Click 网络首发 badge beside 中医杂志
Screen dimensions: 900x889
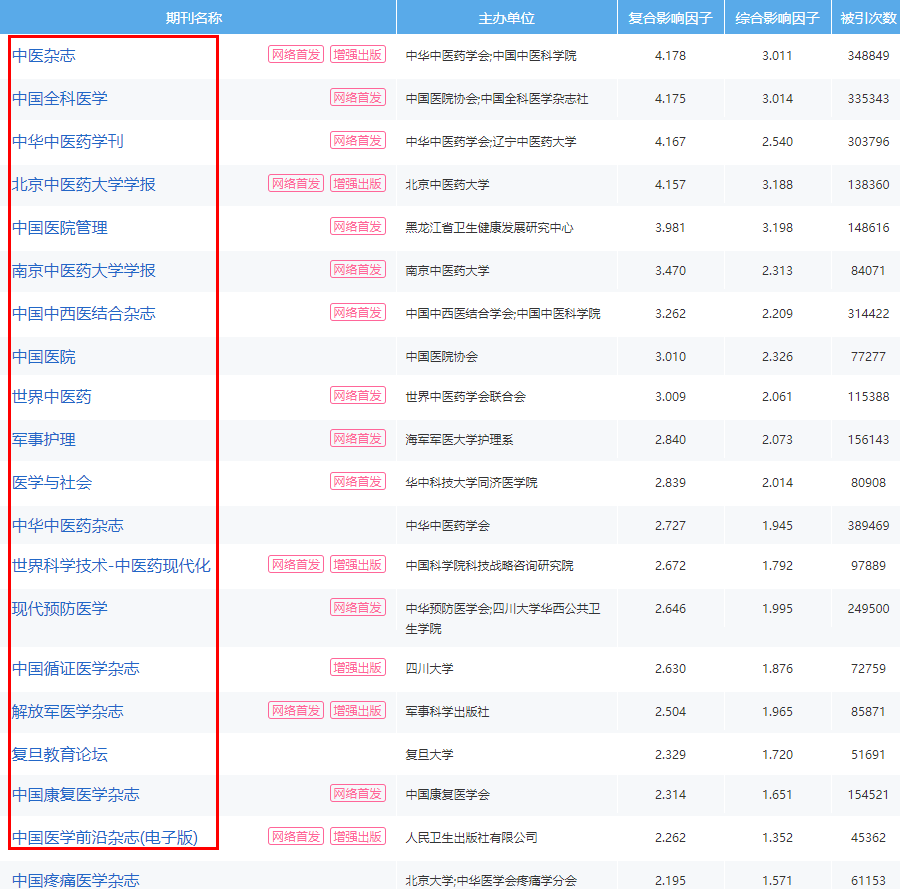[296, 55]
